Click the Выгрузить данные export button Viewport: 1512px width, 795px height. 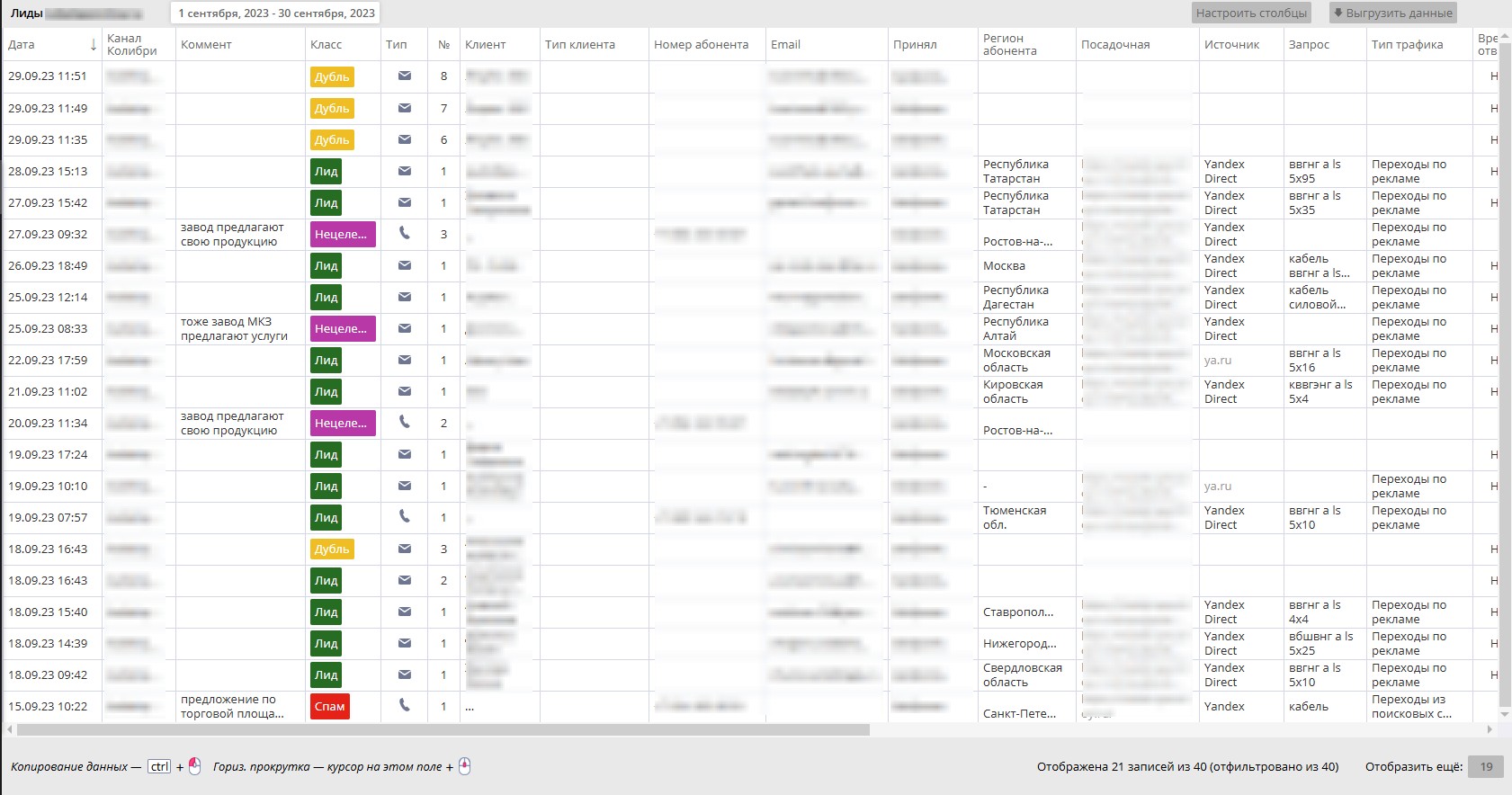click(1392, 13)
